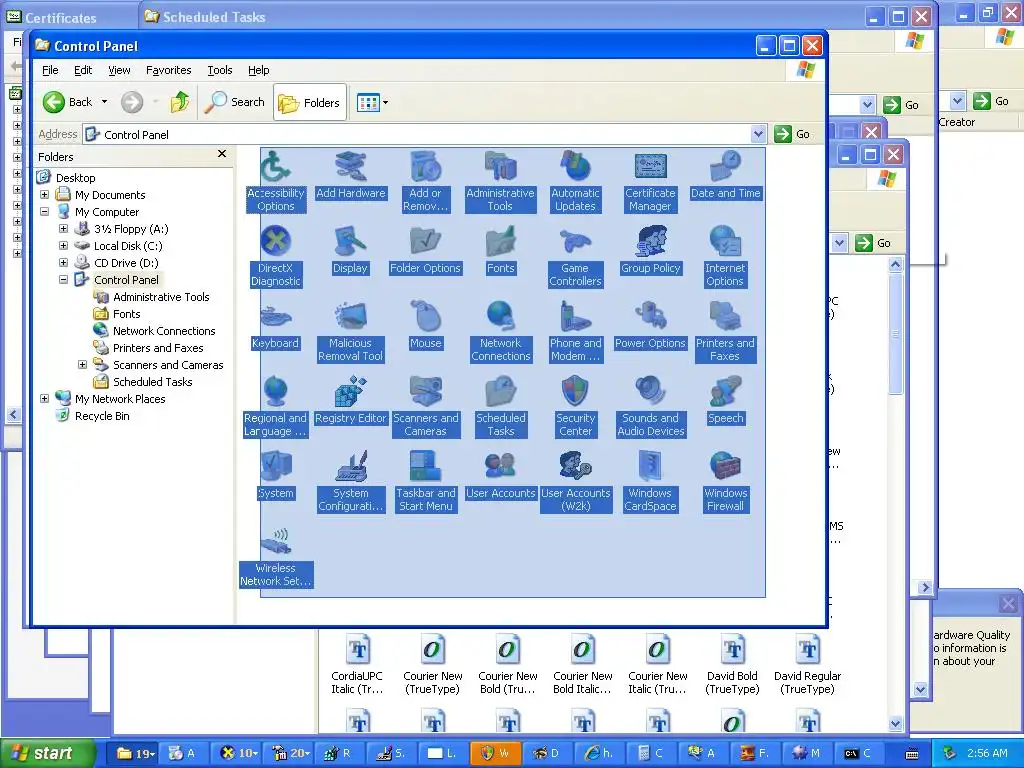This screenshot has height=768, width=1024.
Task: Collapse Control Panel tree node
Action: (63, 280)
